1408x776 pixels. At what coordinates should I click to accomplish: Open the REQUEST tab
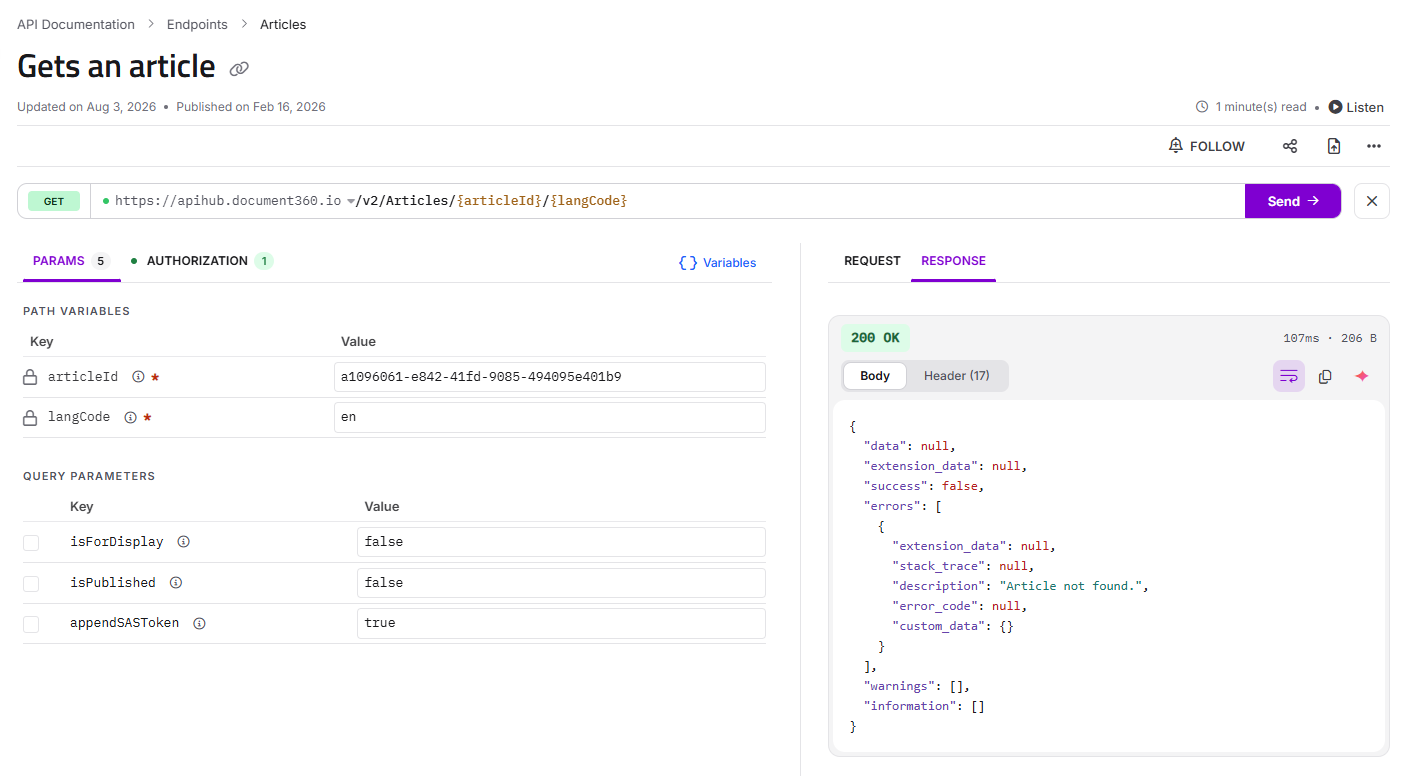[x=872, y=261]
